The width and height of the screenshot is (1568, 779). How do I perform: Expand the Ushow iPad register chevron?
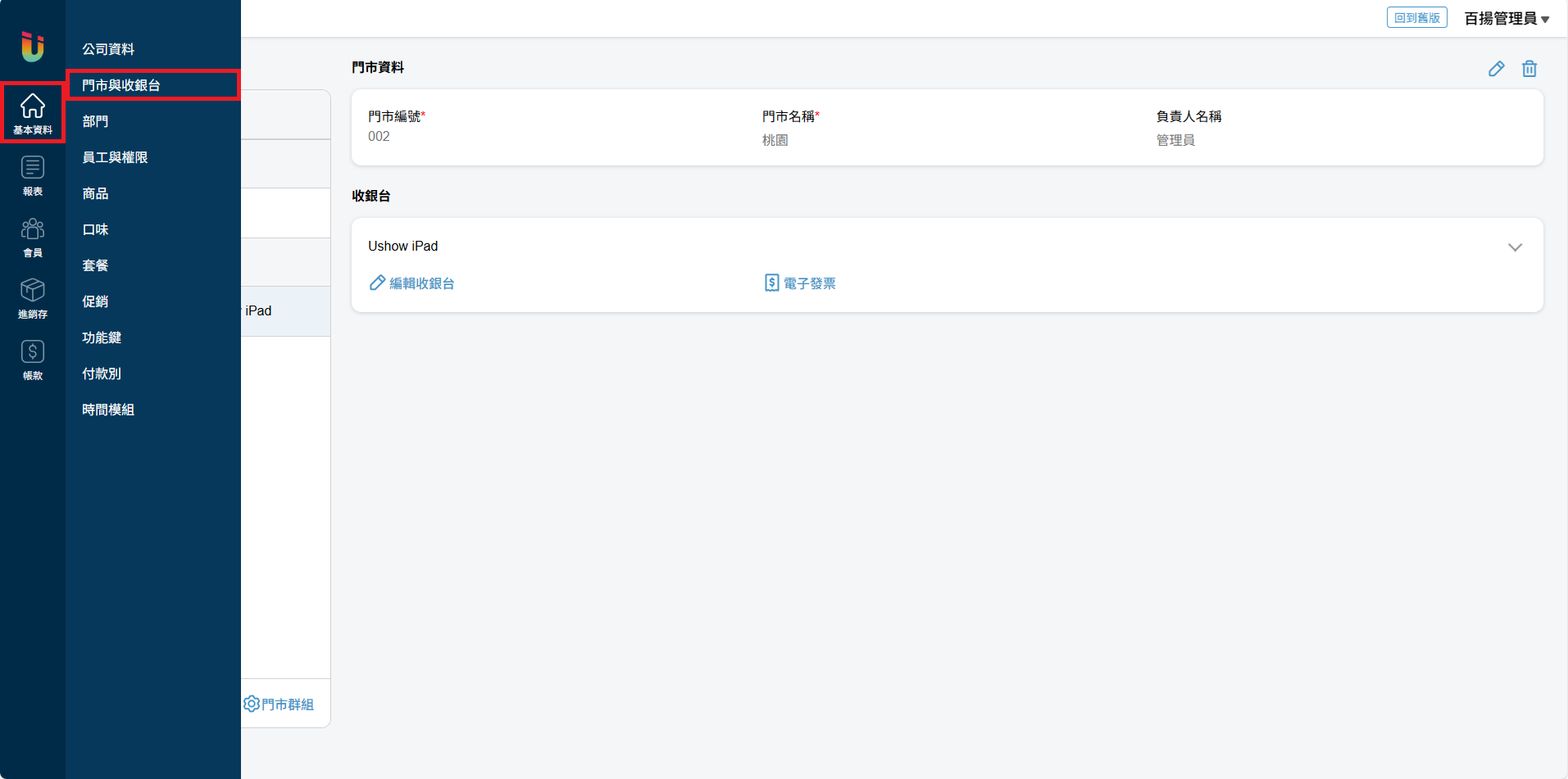(x=1514, y=247)
